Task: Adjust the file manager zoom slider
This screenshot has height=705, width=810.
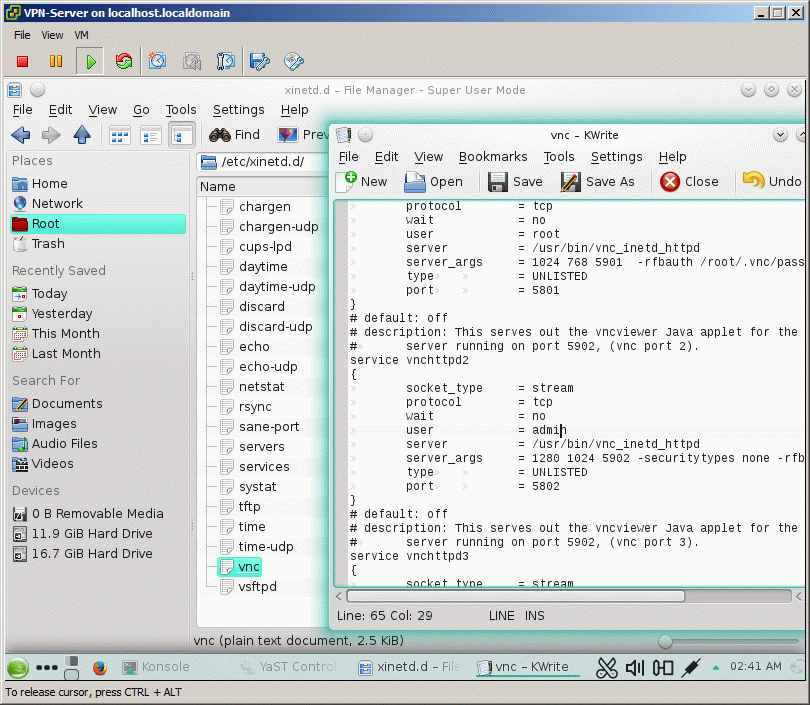Action: (666, 641)
